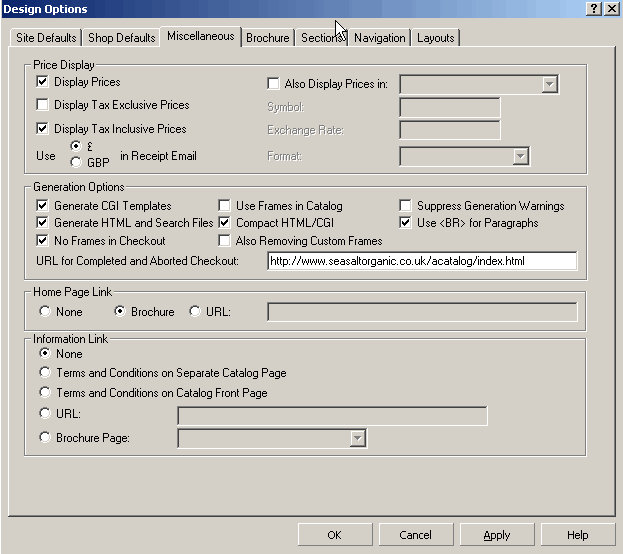Check Suppress Generation Warnings
This screenshot has width=623, height=554.
[x=406, y=206]
